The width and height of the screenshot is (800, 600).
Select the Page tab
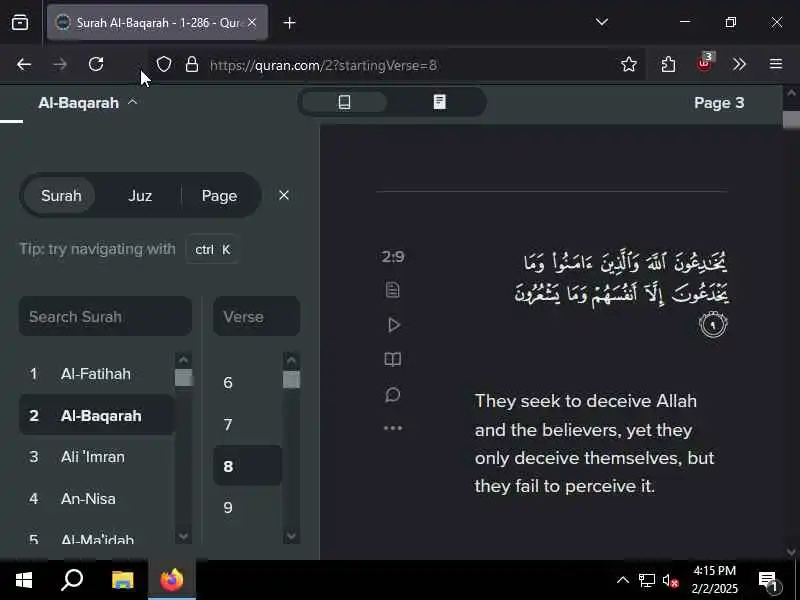point(219,196)
